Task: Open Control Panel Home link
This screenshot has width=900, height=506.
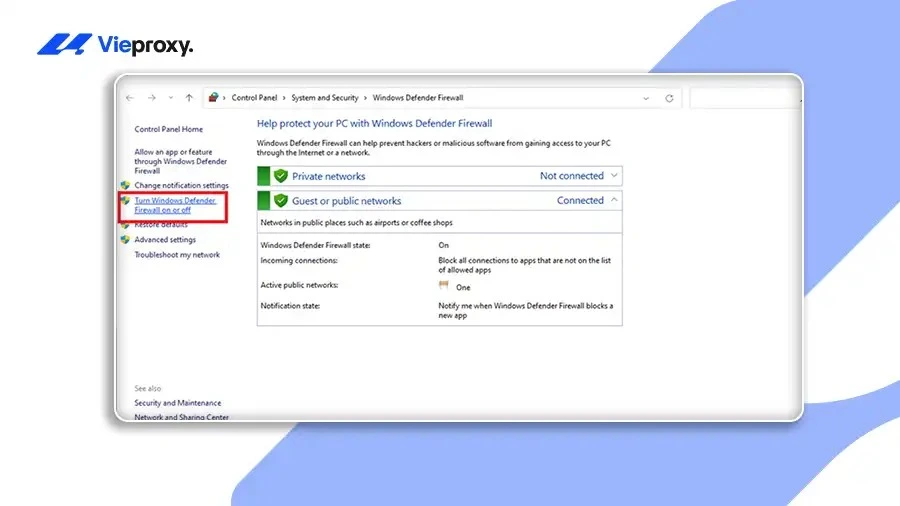Action: tap(169, 130)
